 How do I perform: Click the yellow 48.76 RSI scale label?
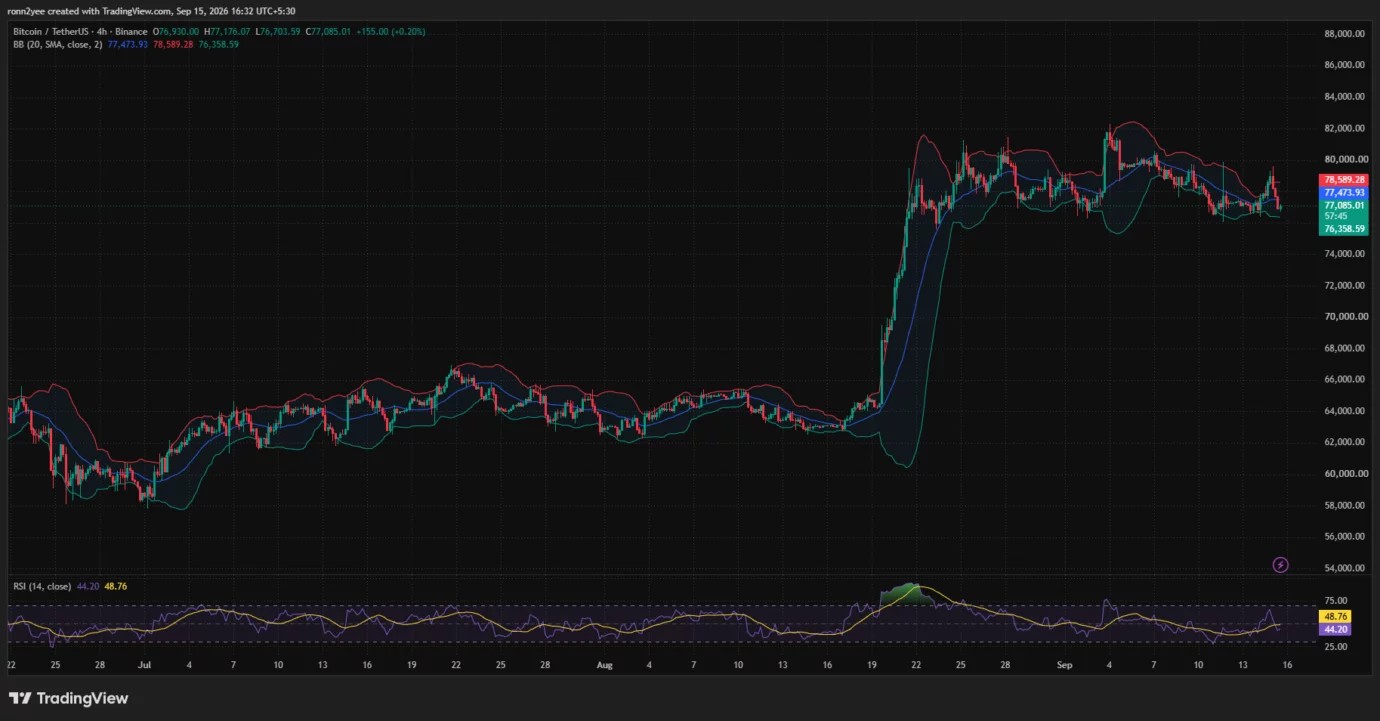pyautogui.click(x=1335, y=617)
